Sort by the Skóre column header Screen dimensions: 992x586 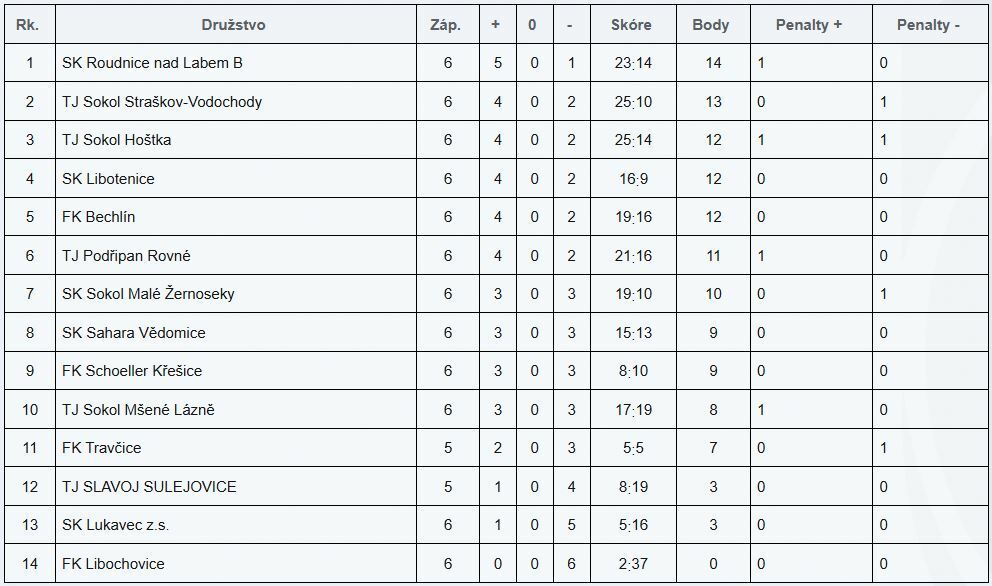(x=631, y=25)
